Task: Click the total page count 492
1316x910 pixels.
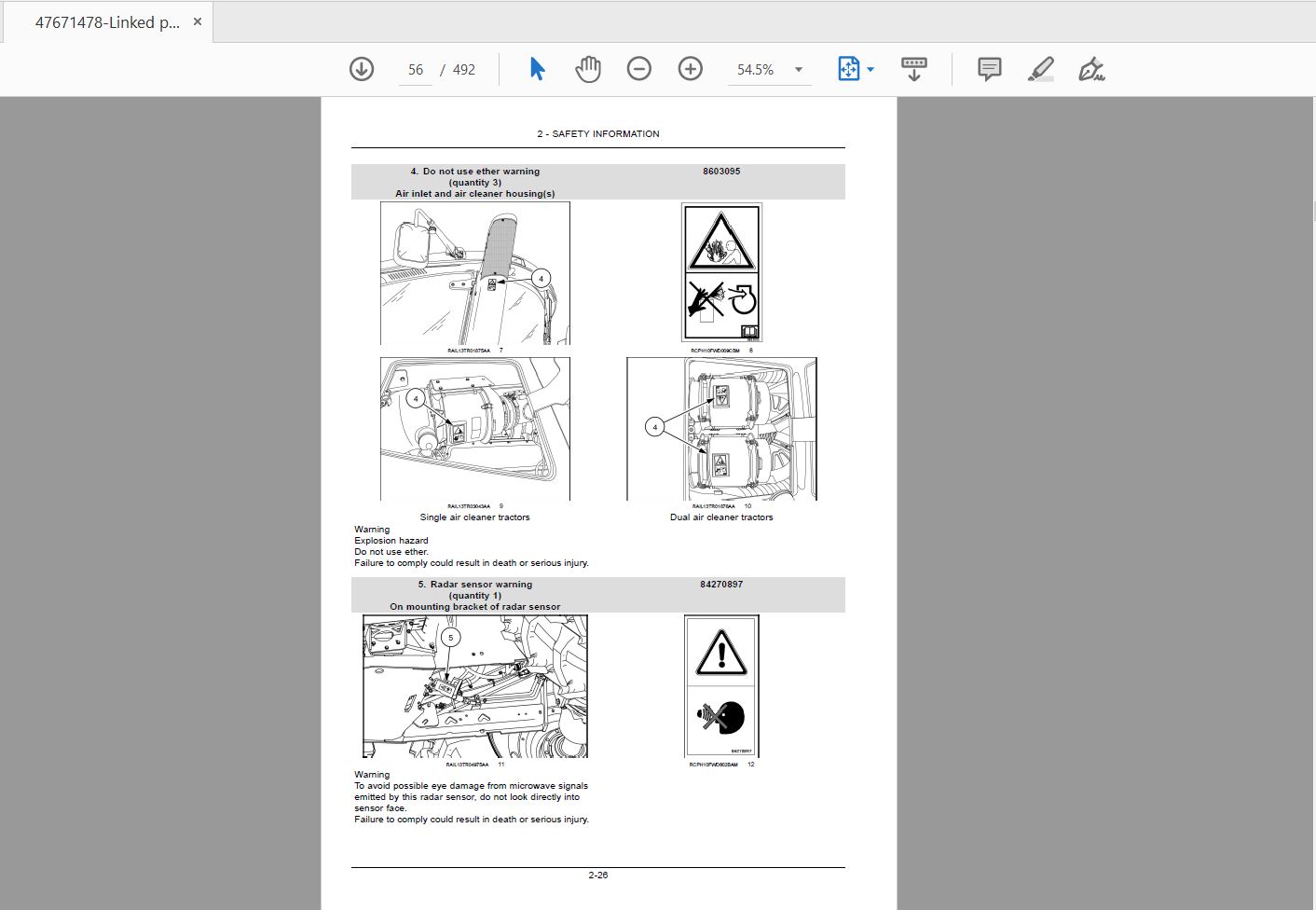Action: pos(464,70)
